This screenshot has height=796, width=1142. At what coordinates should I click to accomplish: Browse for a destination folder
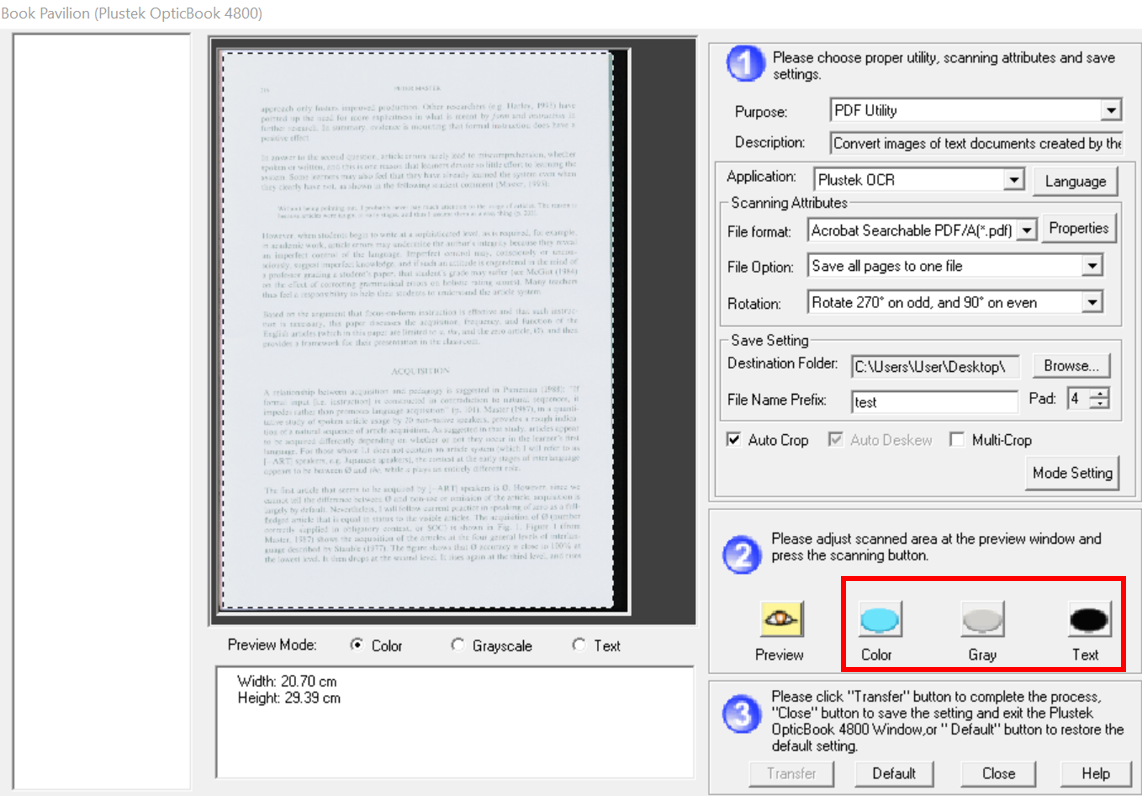pyautogui.click(x=1071, y=366)
